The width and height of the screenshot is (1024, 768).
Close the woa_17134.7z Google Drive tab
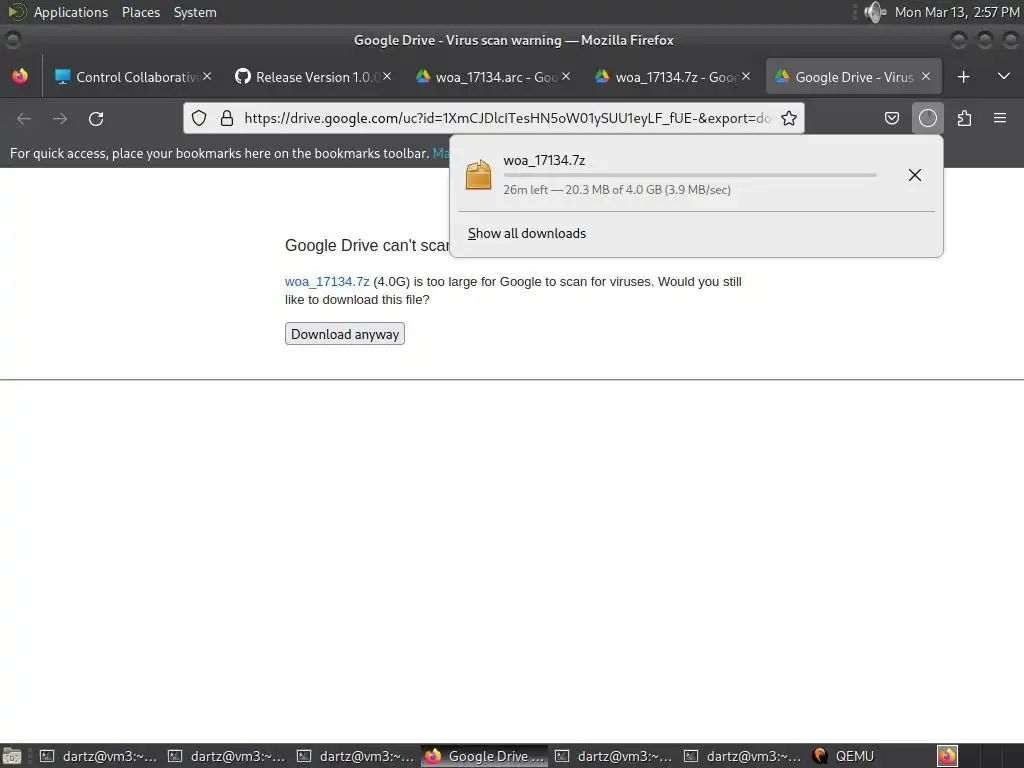click(x=746, y=76)
